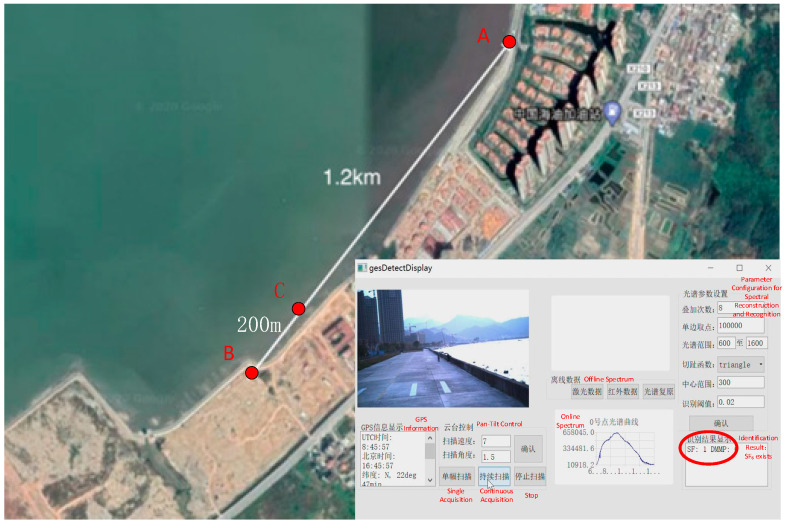Stop scanning with the 停止扫描 button

530,477
